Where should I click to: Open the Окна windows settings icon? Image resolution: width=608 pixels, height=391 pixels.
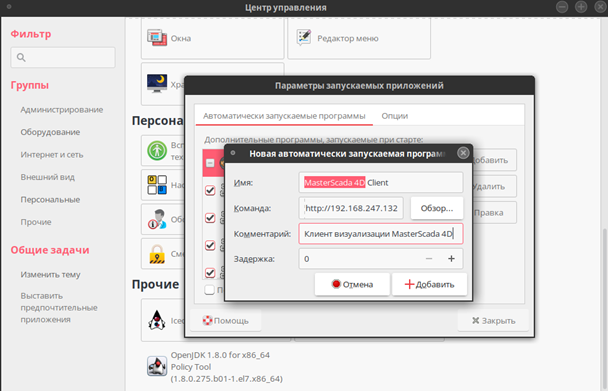click(x=157, y=38)
